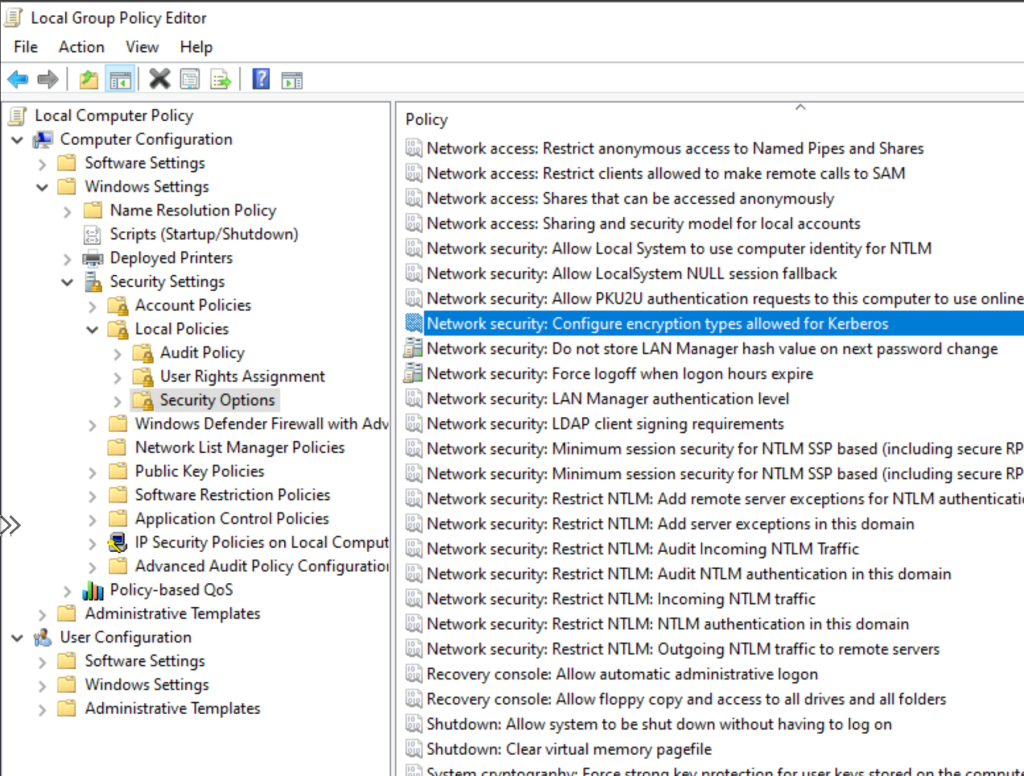Open Properties from the toolbar icon
Screen dimensions: 1024x776
[190, 79]
